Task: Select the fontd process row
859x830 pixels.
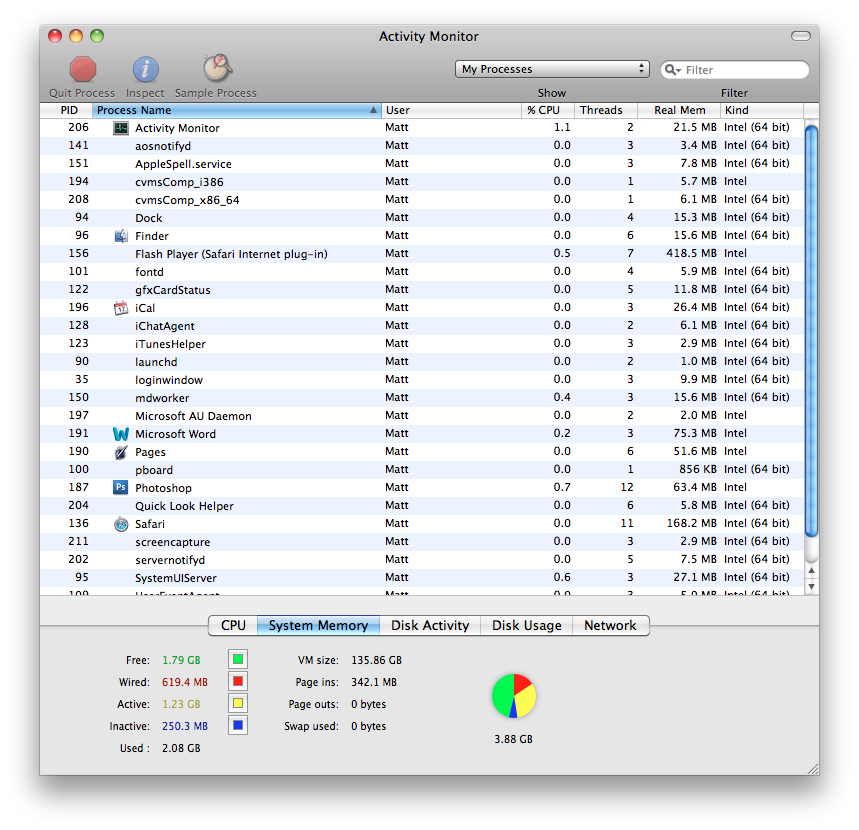Action: coord(422,272)
